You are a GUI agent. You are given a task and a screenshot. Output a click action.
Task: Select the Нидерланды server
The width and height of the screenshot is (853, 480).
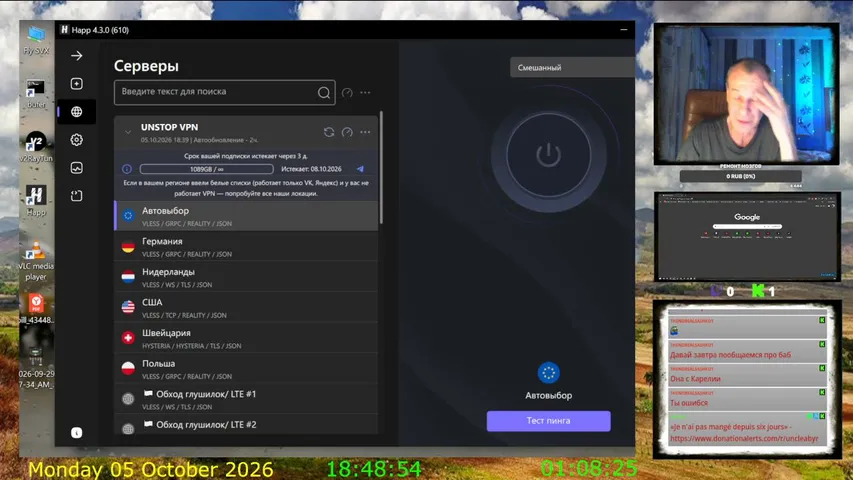coord(246,277)
